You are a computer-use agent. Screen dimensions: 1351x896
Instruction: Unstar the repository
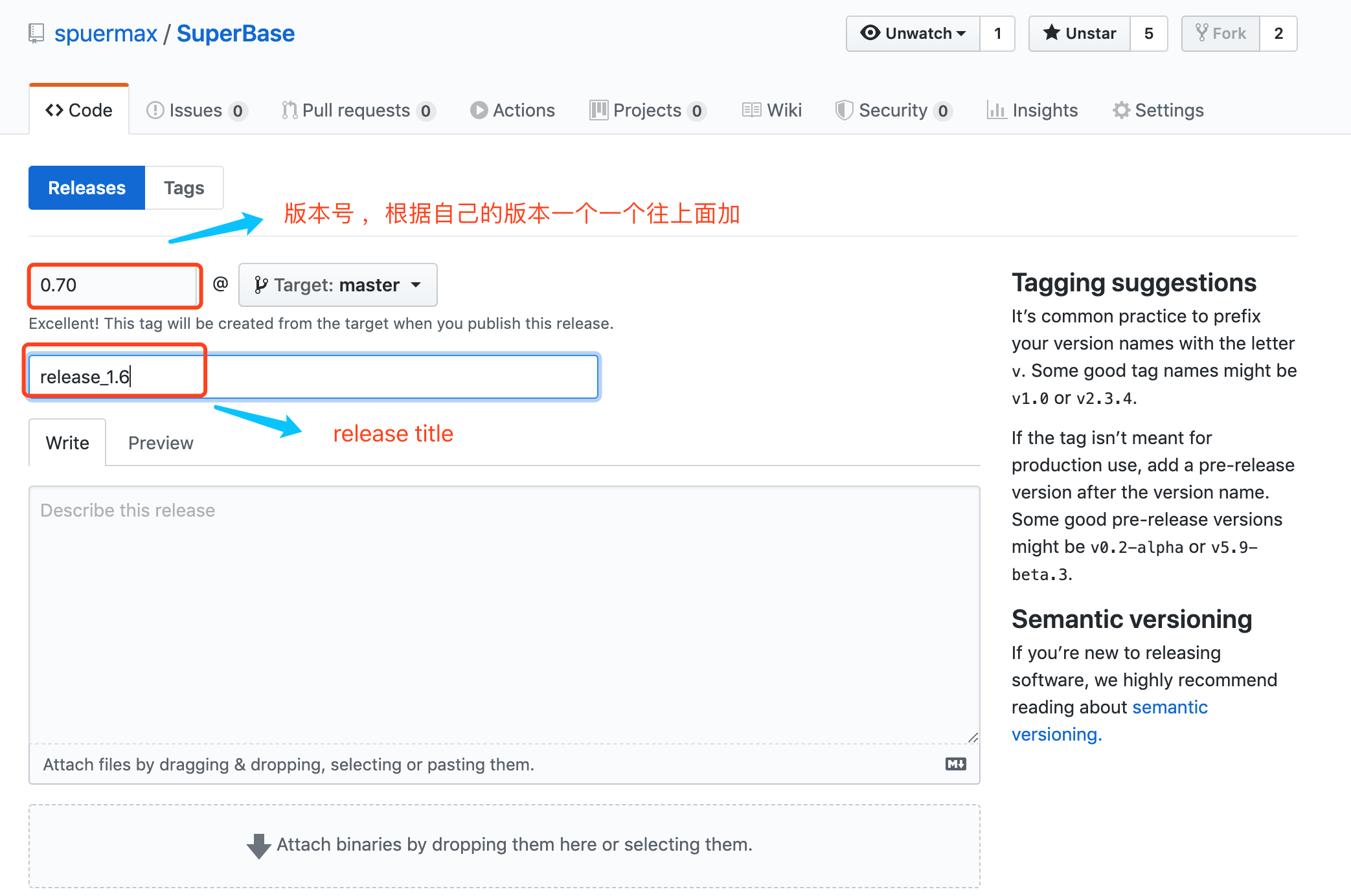pos(1078,33)
